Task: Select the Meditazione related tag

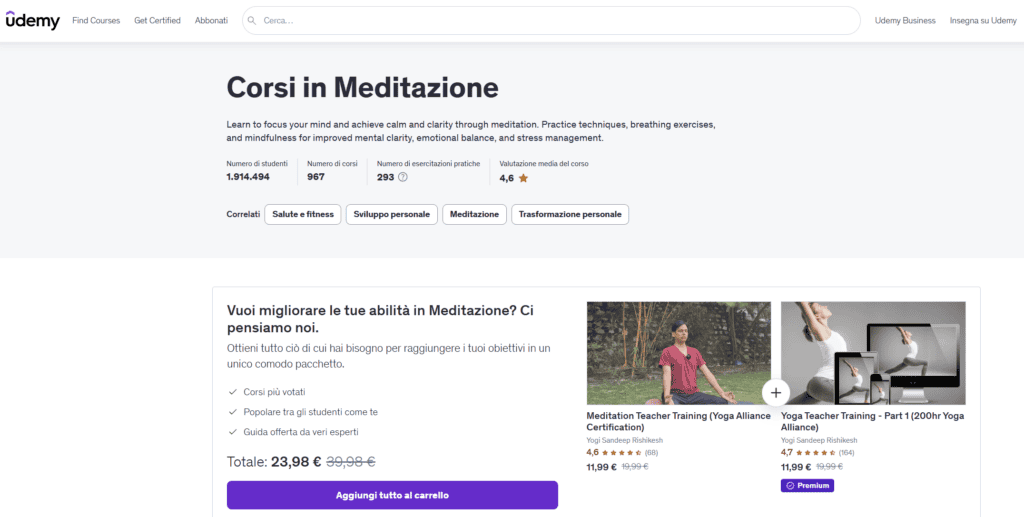Action: click(x=474, y=214)
